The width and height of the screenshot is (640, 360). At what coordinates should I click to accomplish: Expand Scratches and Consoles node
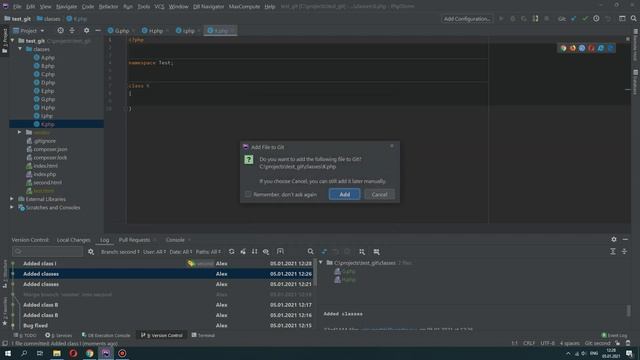(12, 207)
